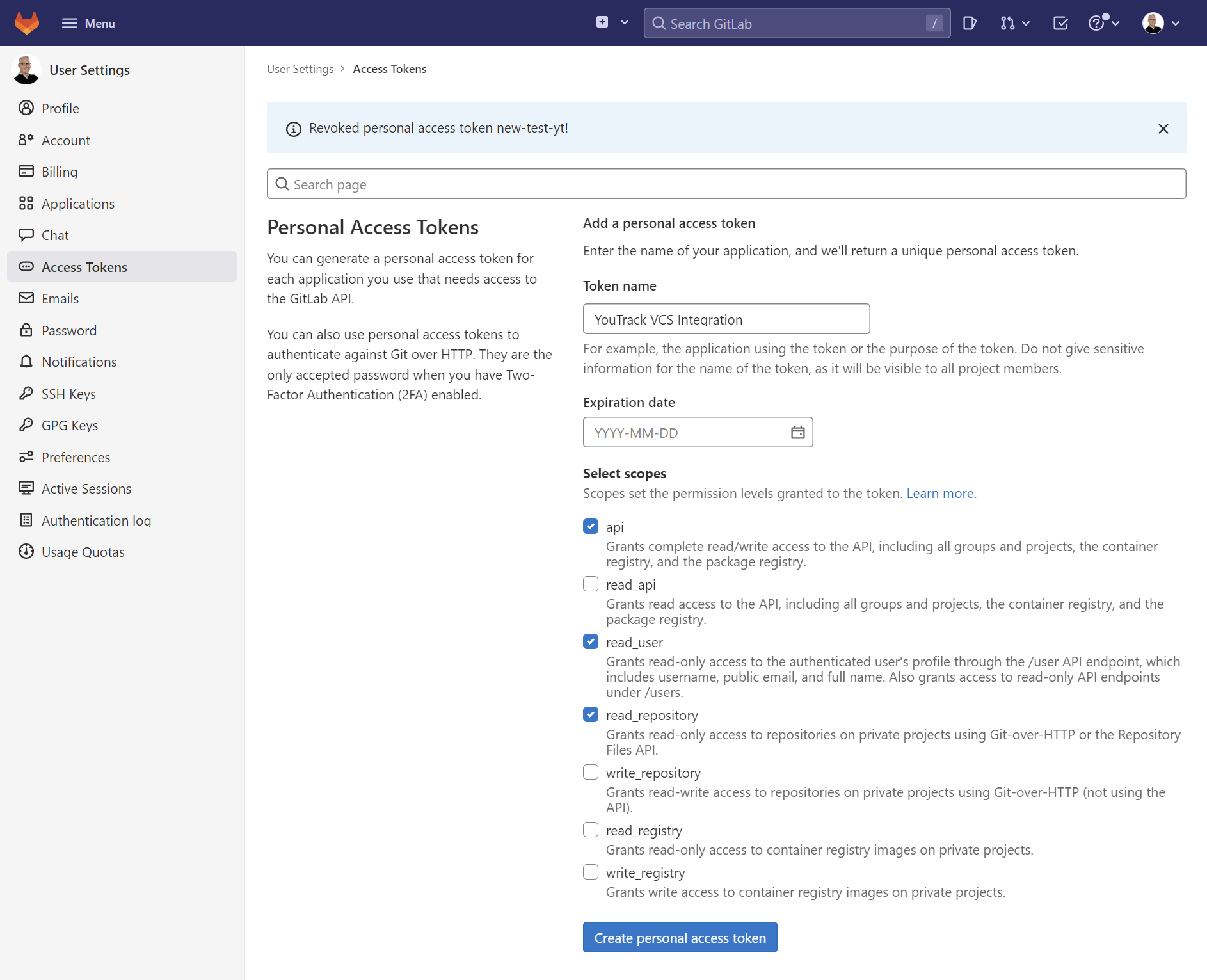The width and height of the screenshot is (1207, 980).
Task: Check the write_repository scope
Action: (x=590, y=772)
